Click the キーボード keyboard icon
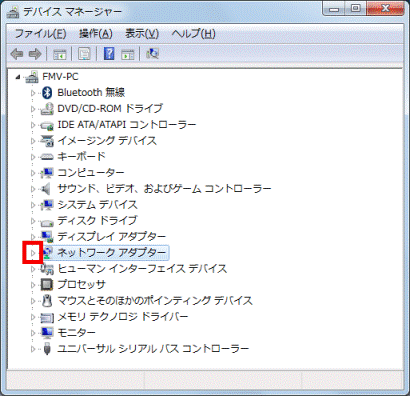This screenshot has width=410, height=396. click(47, 157)
